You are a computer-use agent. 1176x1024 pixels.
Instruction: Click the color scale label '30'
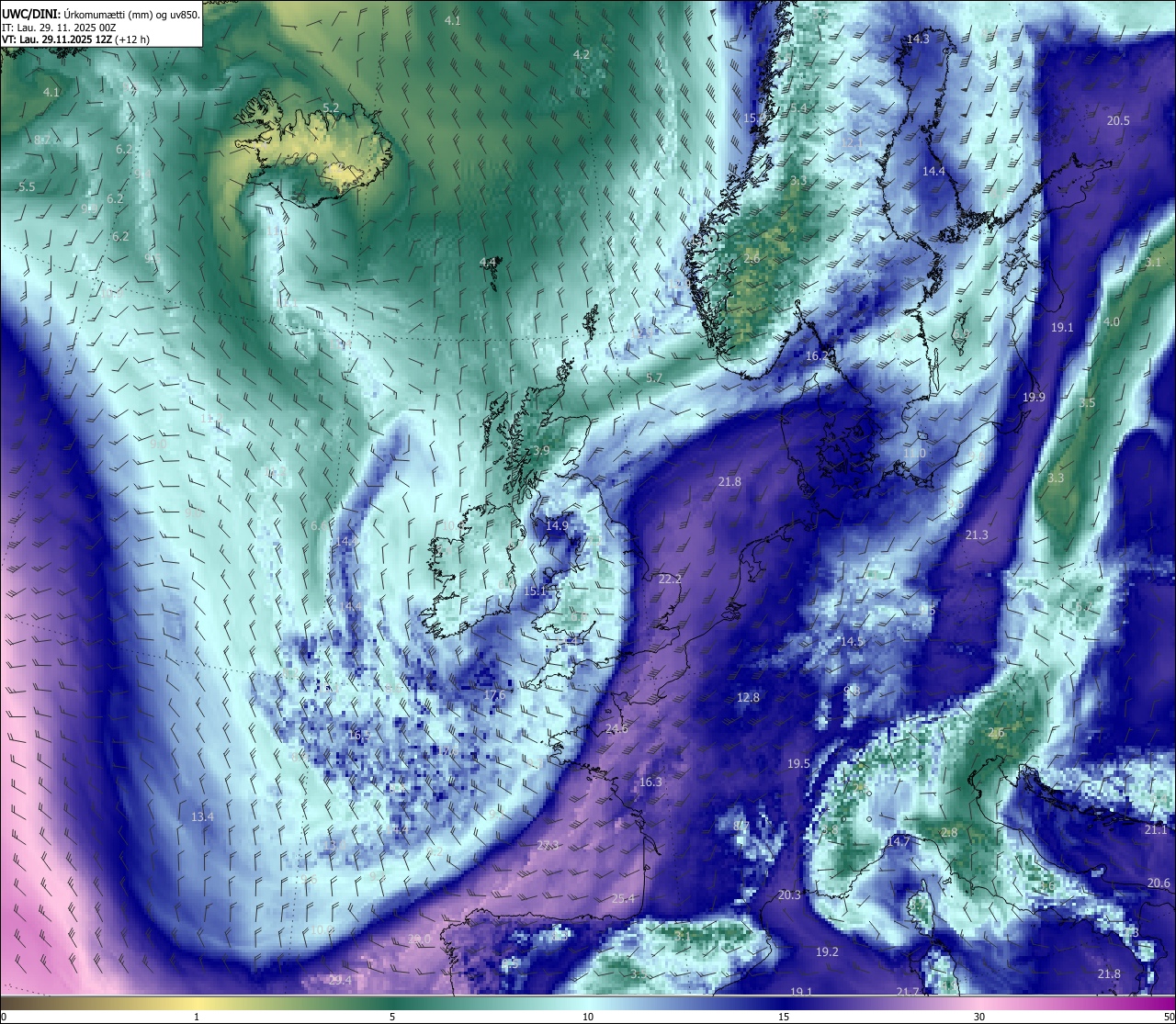[979, 1017]
